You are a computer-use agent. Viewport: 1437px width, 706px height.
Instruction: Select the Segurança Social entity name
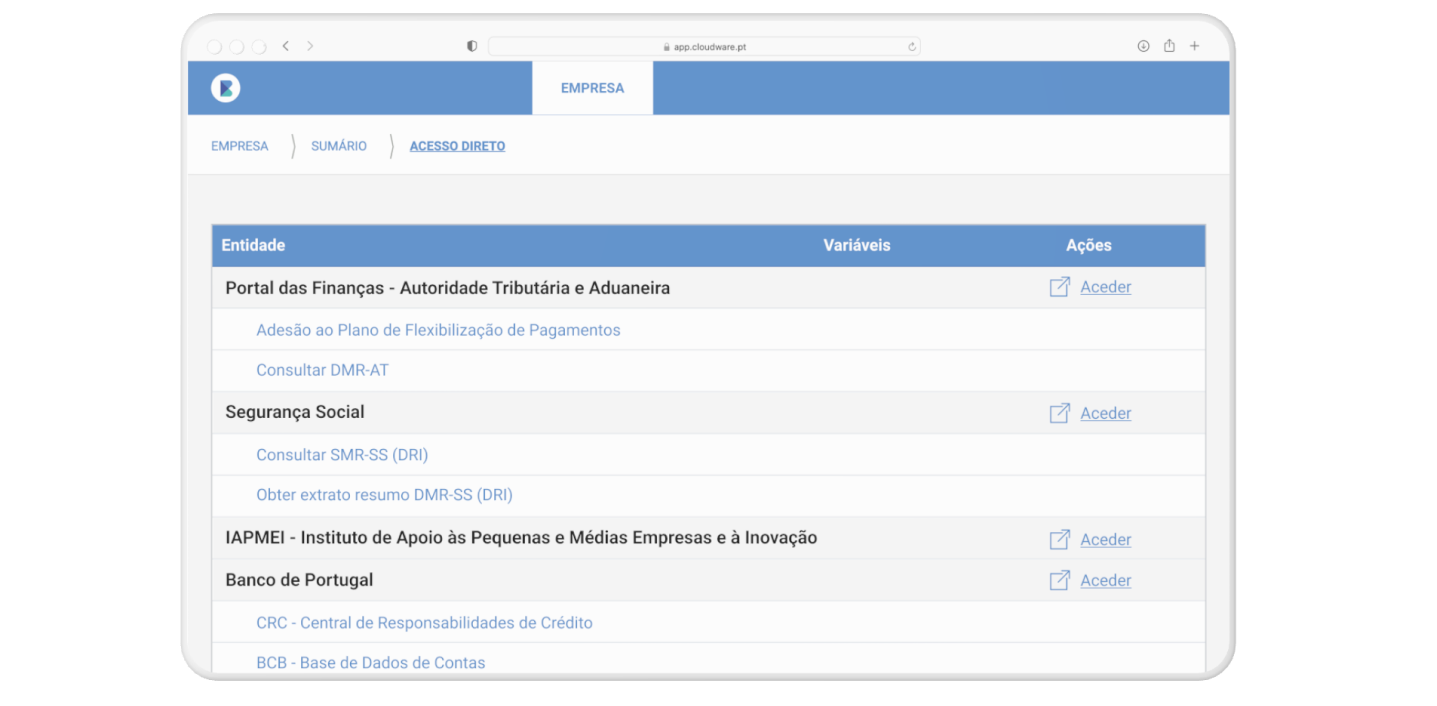[295, 412]
